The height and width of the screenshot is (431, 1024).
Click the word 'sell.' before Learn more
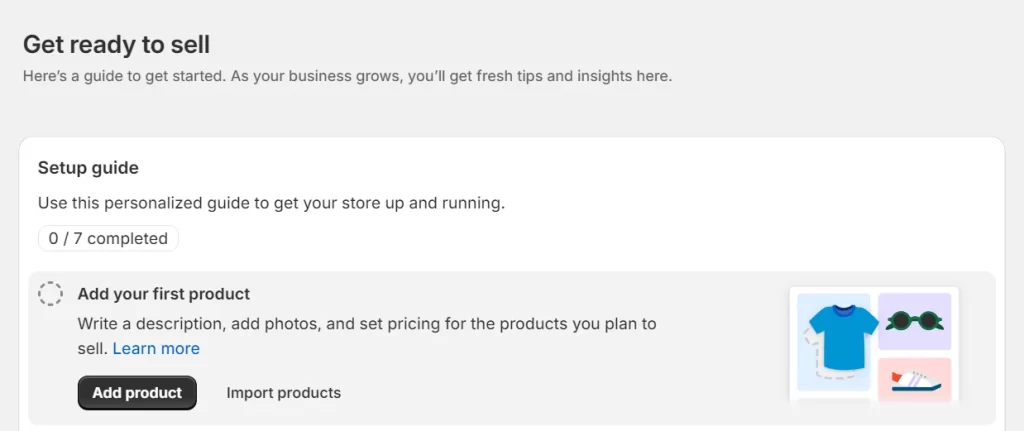92,349
